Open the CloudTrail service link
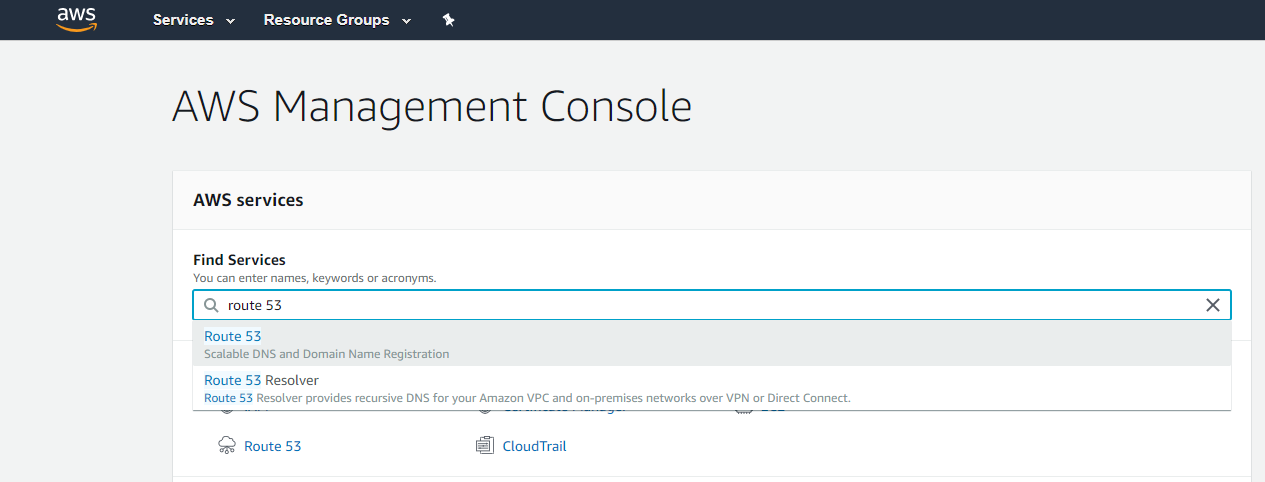The width and height of the screenshot is (1265, 482). 534,446
